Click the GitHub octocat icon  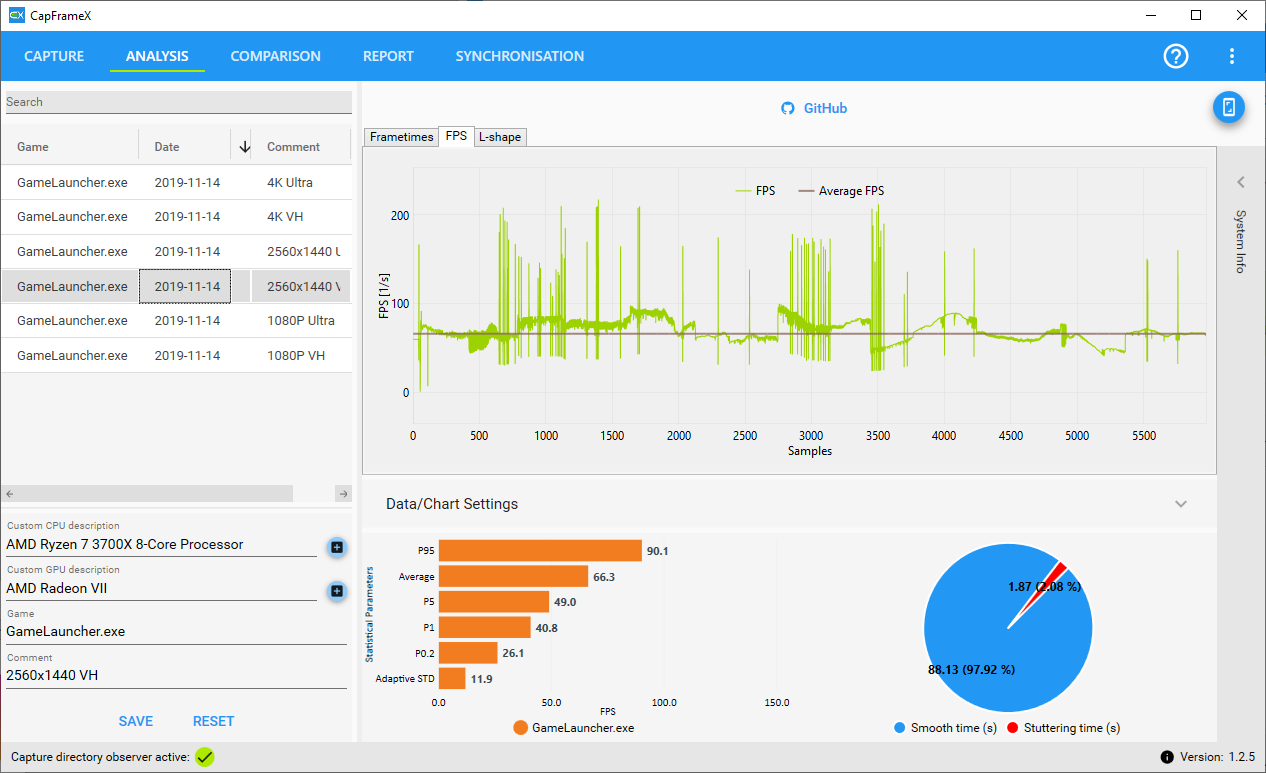pos(787,108)
